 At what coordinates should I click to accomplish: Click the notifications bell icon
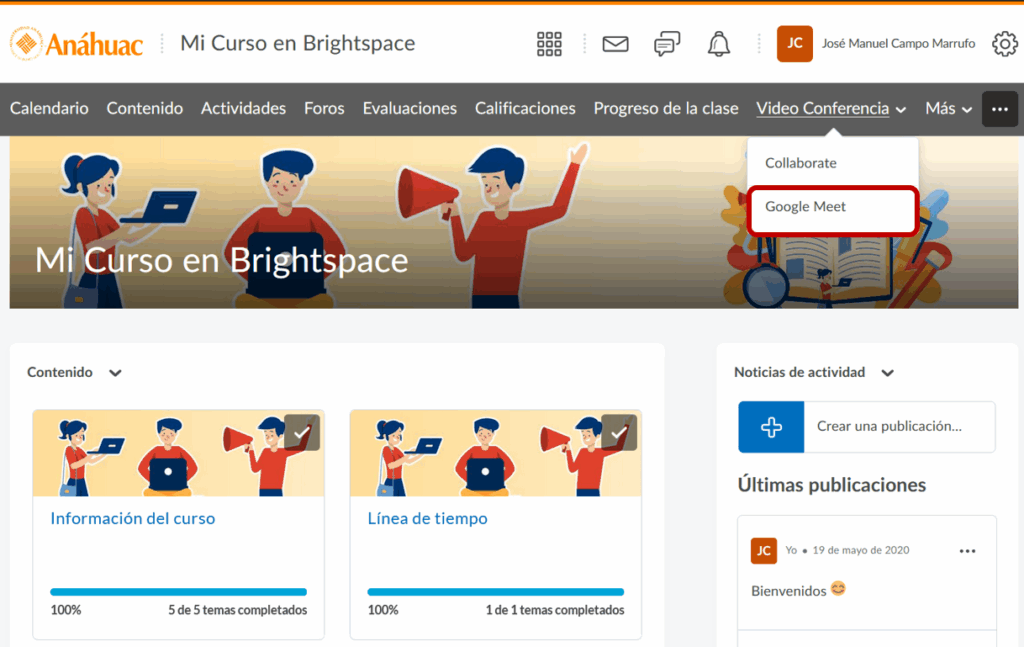click(x=719, y=44)
